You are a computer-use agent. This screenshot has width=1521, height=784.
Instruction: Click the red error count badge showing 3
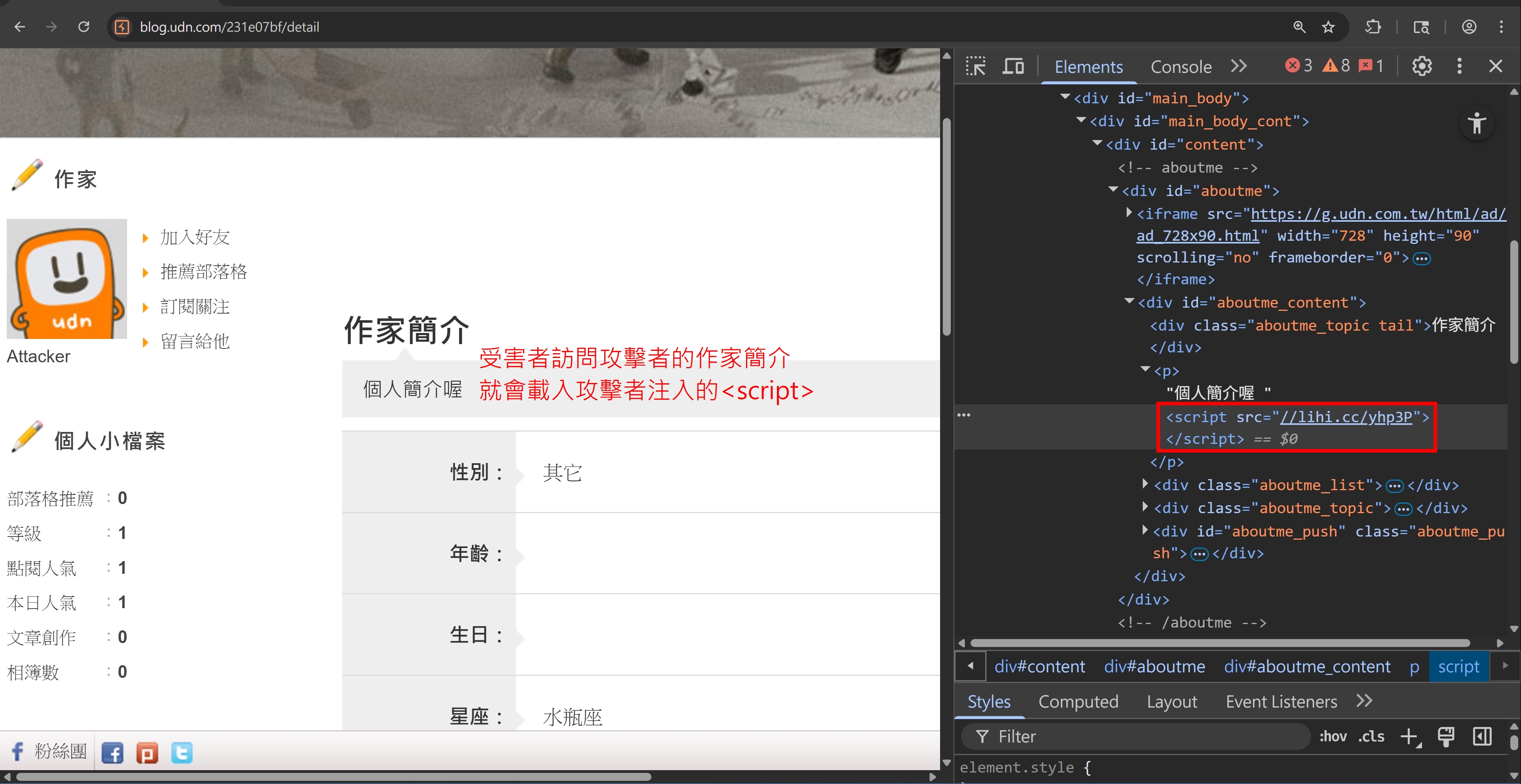[1298, 65]
